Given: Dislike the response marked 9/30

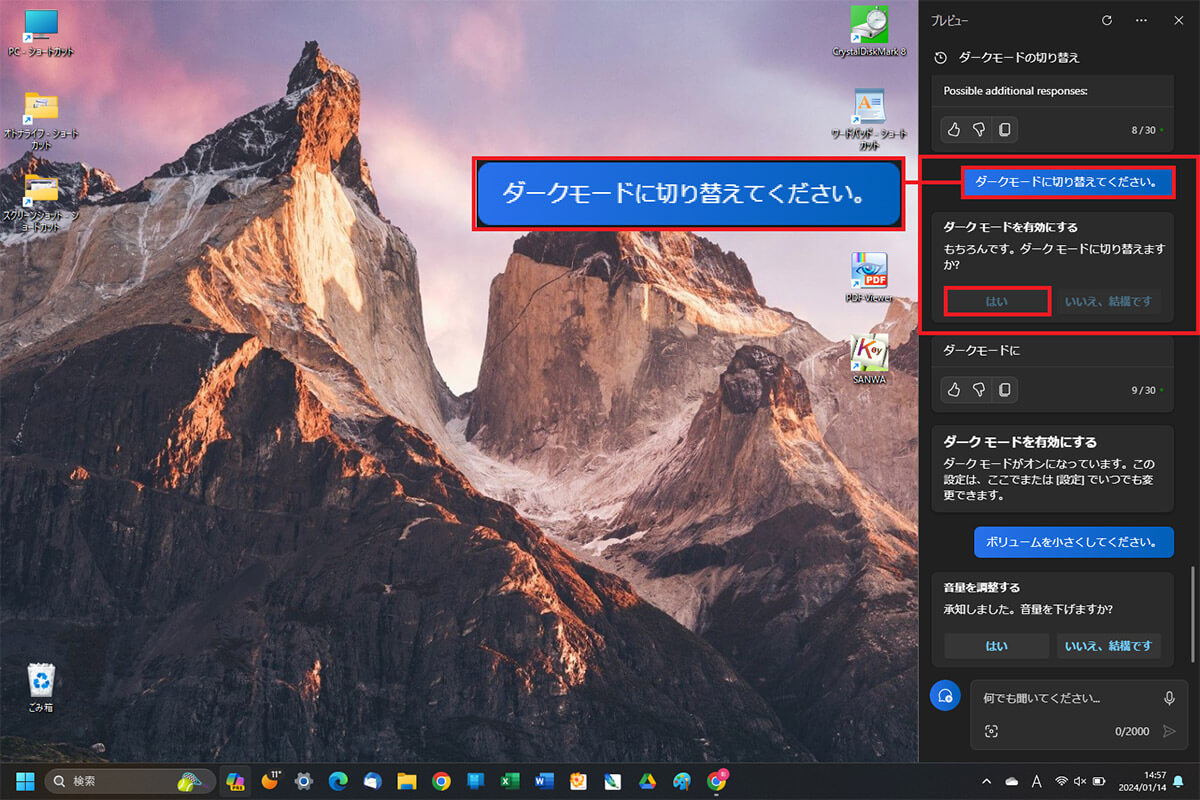Looking at the screenshot, I should point(979,389).
